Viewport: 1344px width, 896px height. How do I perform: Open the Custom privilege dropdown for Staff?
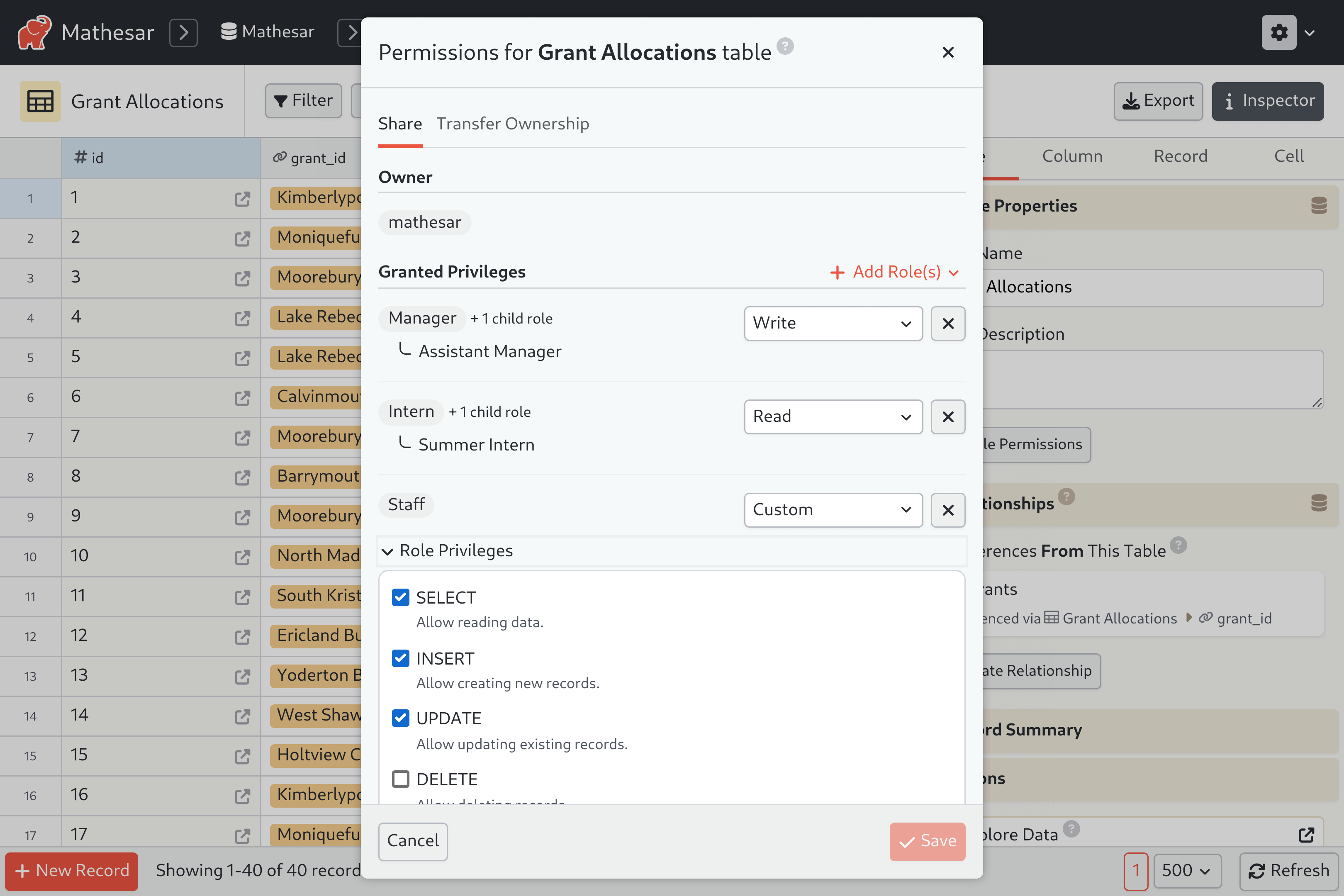click(x=833, y=510)
